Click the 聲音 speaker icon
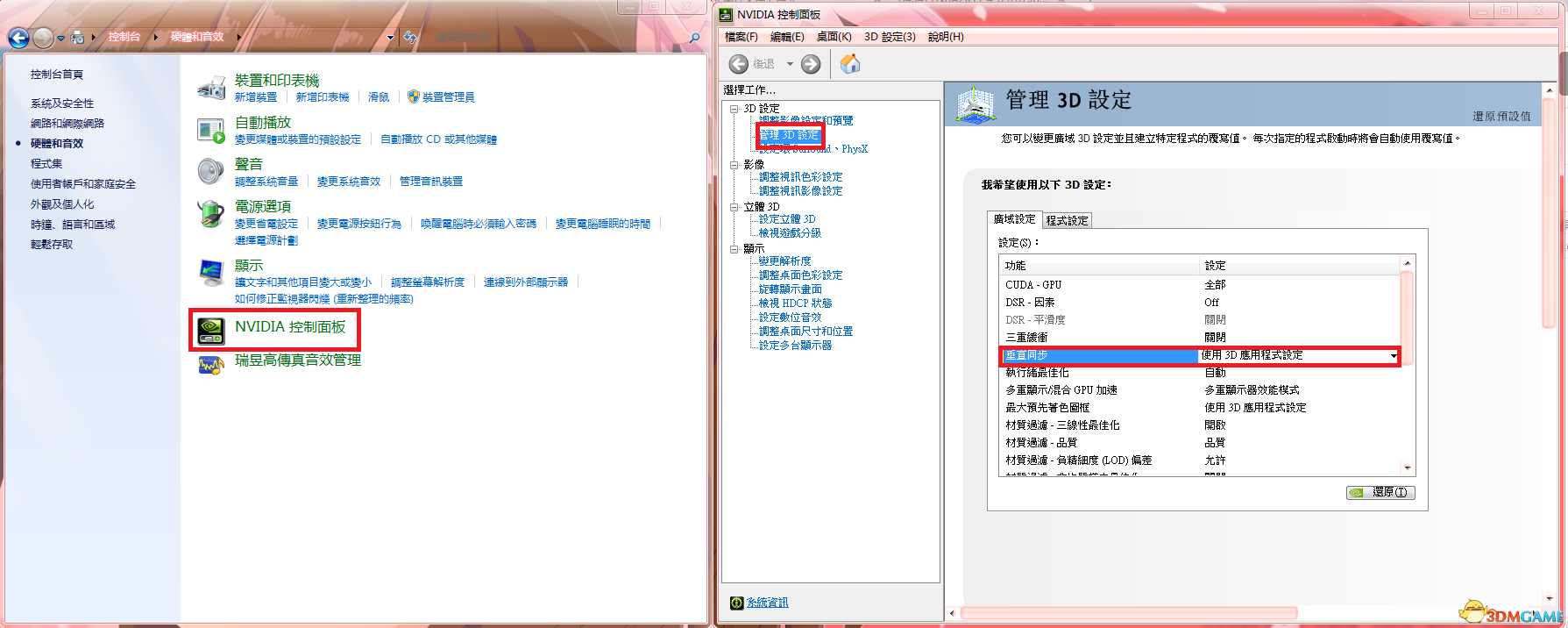Screen dimensions: 1568x628 pos(211,172)
